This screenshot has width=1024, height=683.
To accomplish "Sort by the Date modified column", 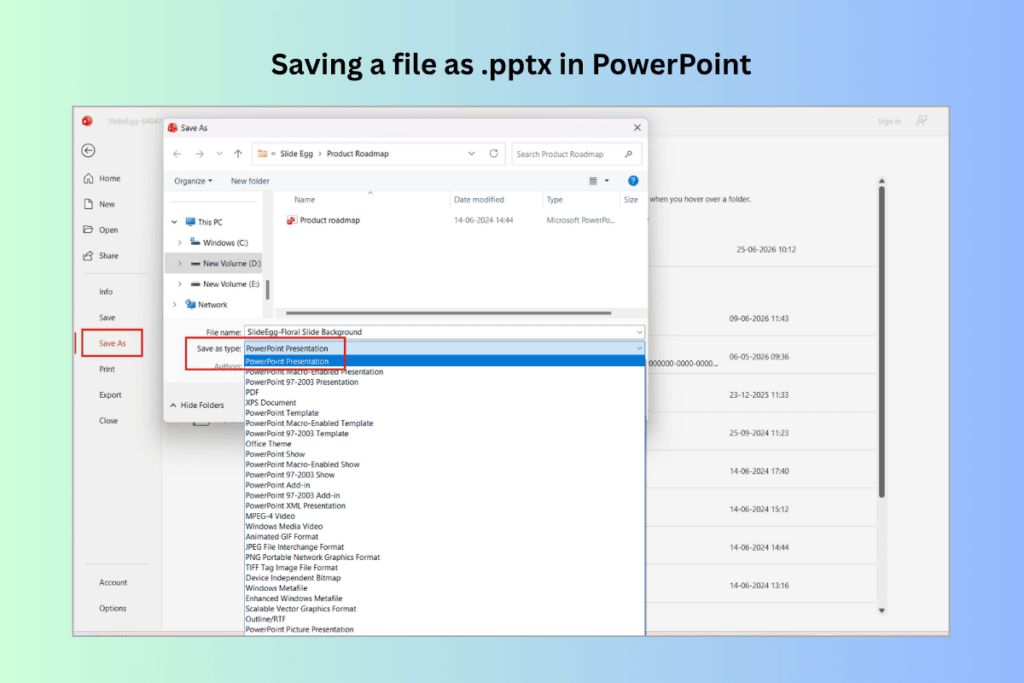I will click(x=479, y=200).
